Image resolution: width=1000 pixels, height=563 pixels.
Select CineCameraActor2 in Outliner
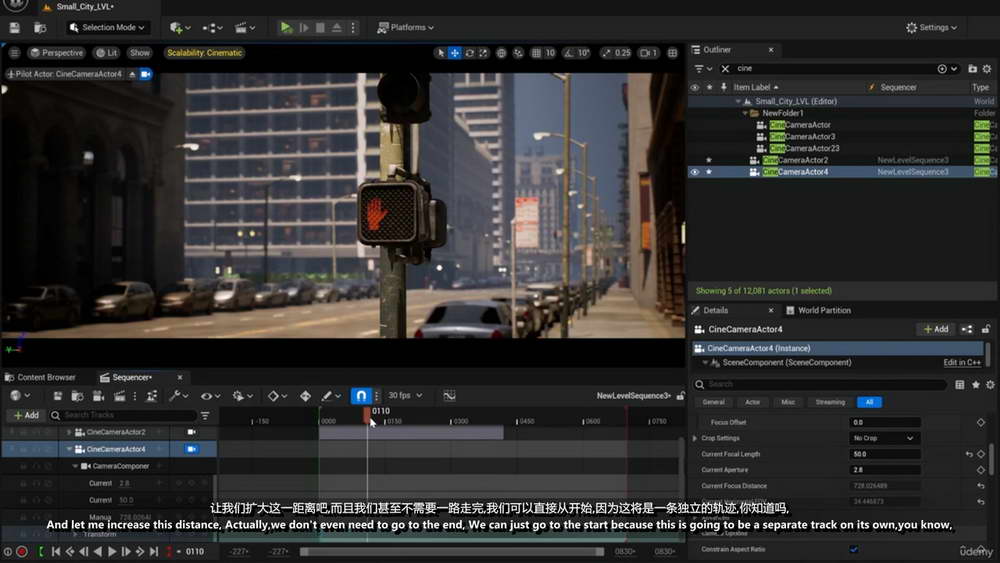(x=795, y=160)
